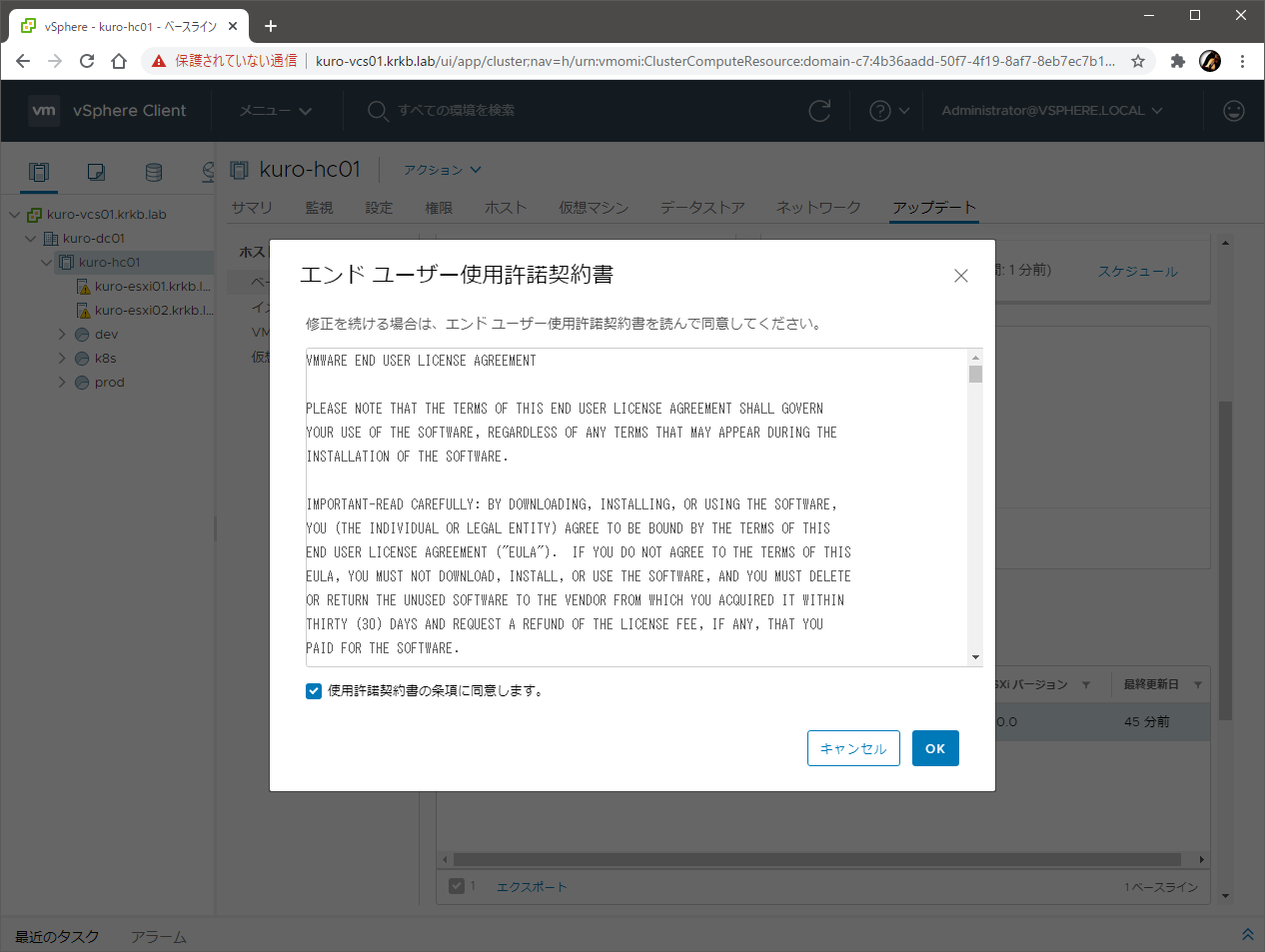
Task: Expand the k8s resource pool node
Action: 62,359
